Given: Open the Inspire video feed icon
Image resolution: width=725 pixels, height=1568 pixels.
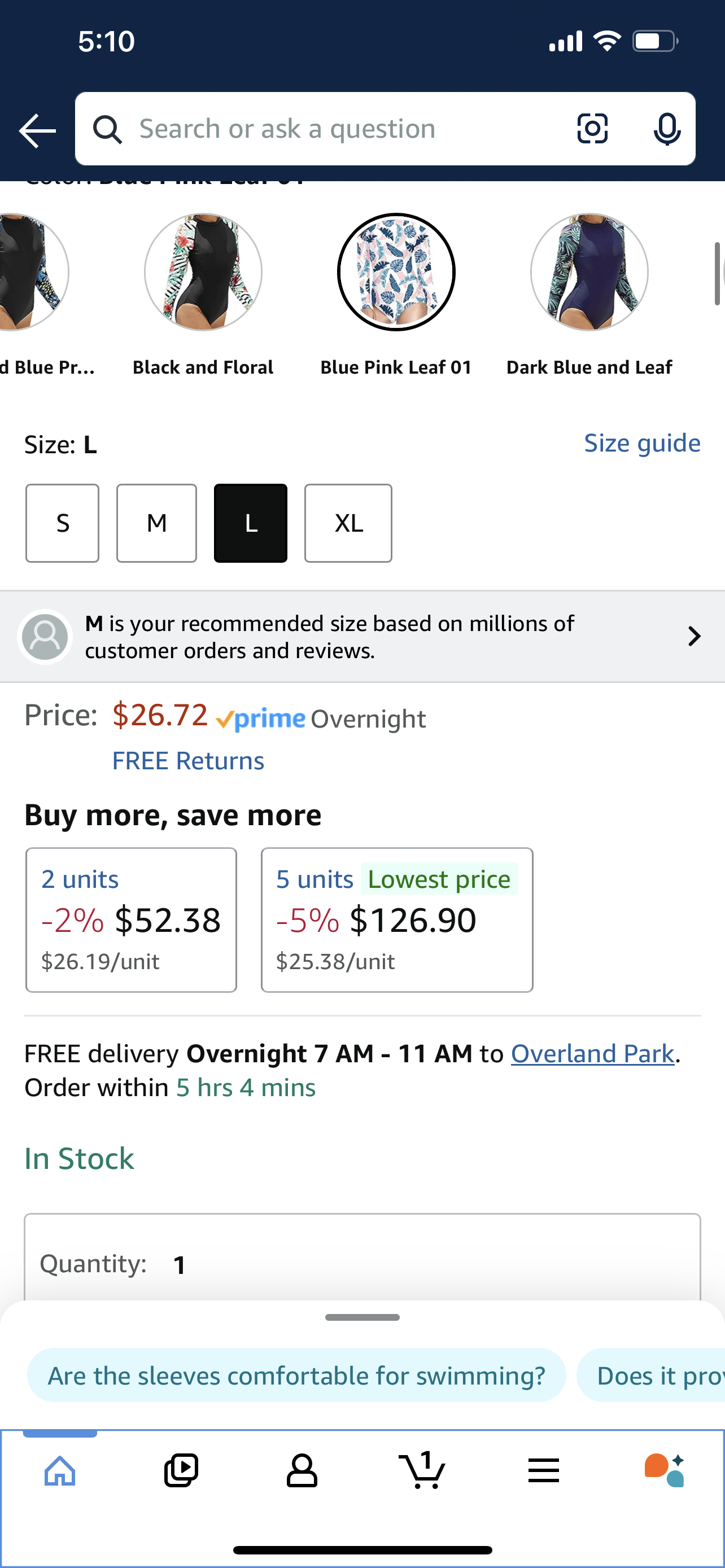Looking at the screenshot, I should pyautogui.click(x=181, y=1470).
